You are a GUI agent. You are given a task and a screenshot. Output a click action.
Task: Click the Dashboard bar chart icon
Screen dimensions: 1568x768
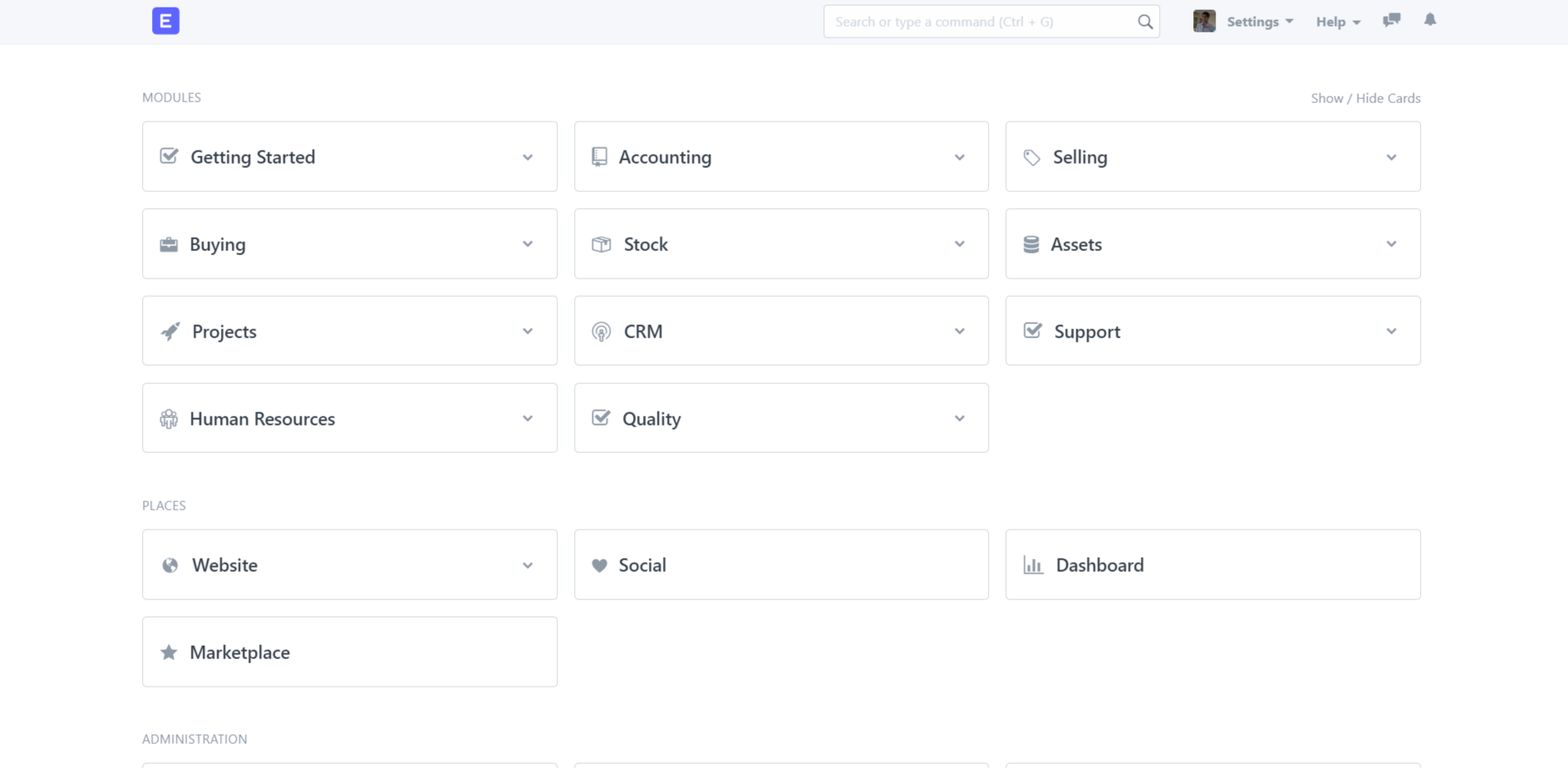(x=1033, y=565)
